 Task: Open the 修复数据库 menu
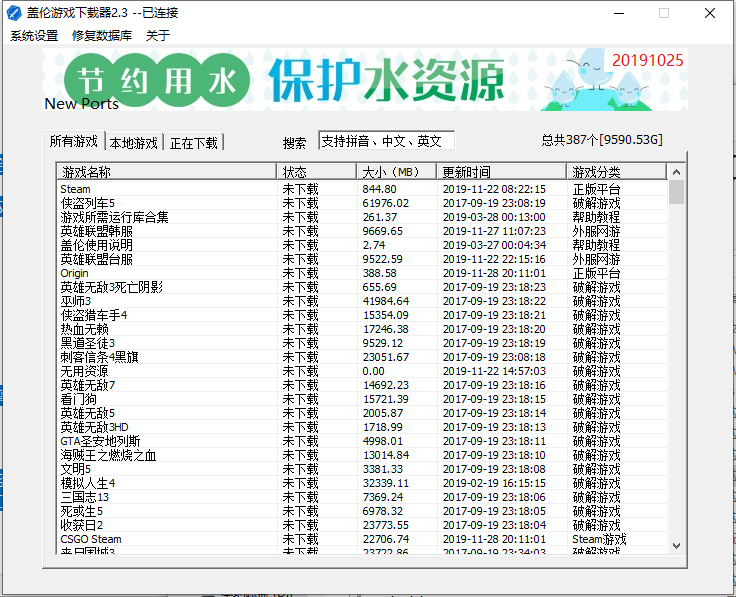(102, 35)
